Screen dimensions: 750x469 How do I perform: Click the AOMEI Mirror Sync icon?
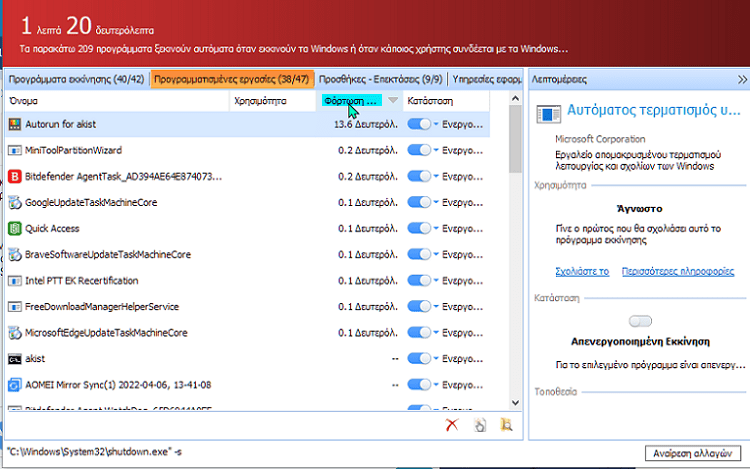click(x=15, y=385)
